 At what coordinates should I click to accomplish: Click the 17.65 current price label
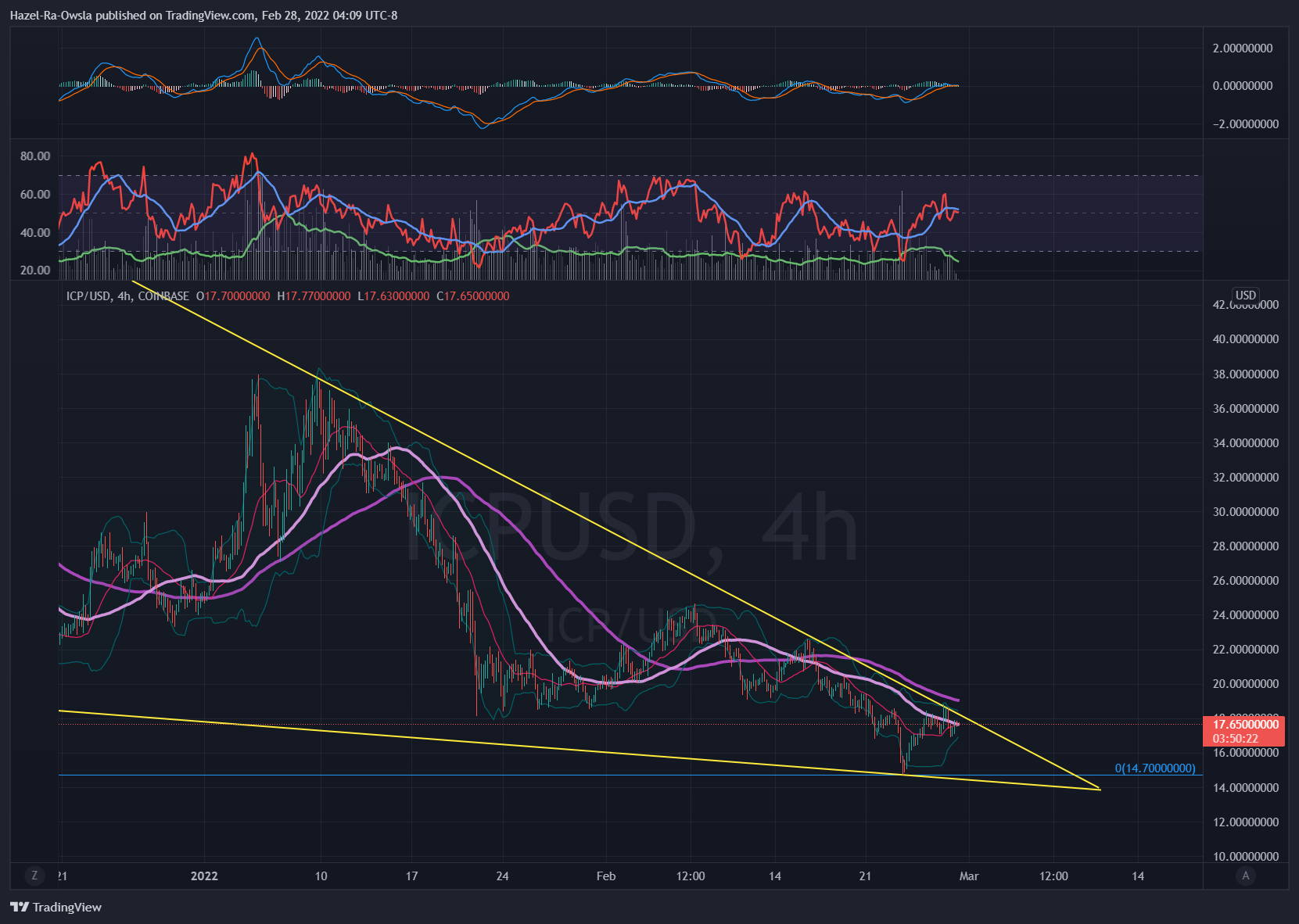1246,725
